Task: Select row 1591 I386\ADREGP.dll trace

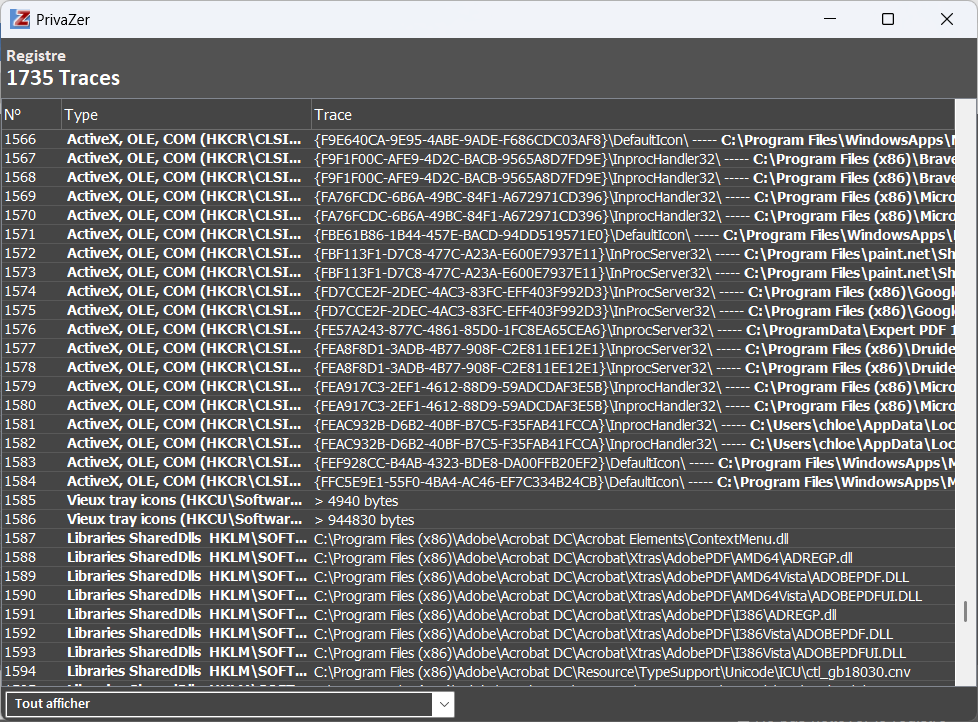Action: coord(574,615)
